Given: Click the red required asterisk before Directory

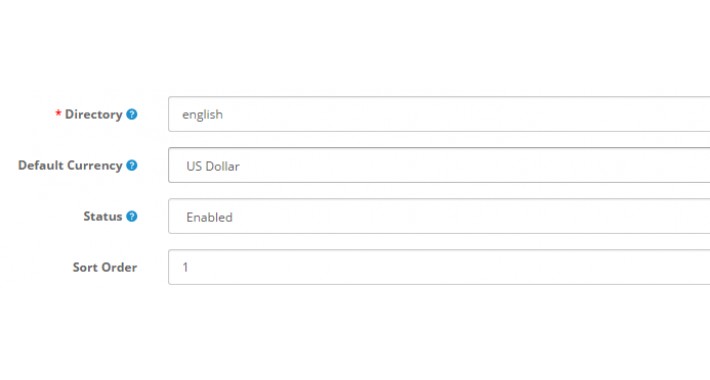Looking at the screenshot, I should 58,113.
